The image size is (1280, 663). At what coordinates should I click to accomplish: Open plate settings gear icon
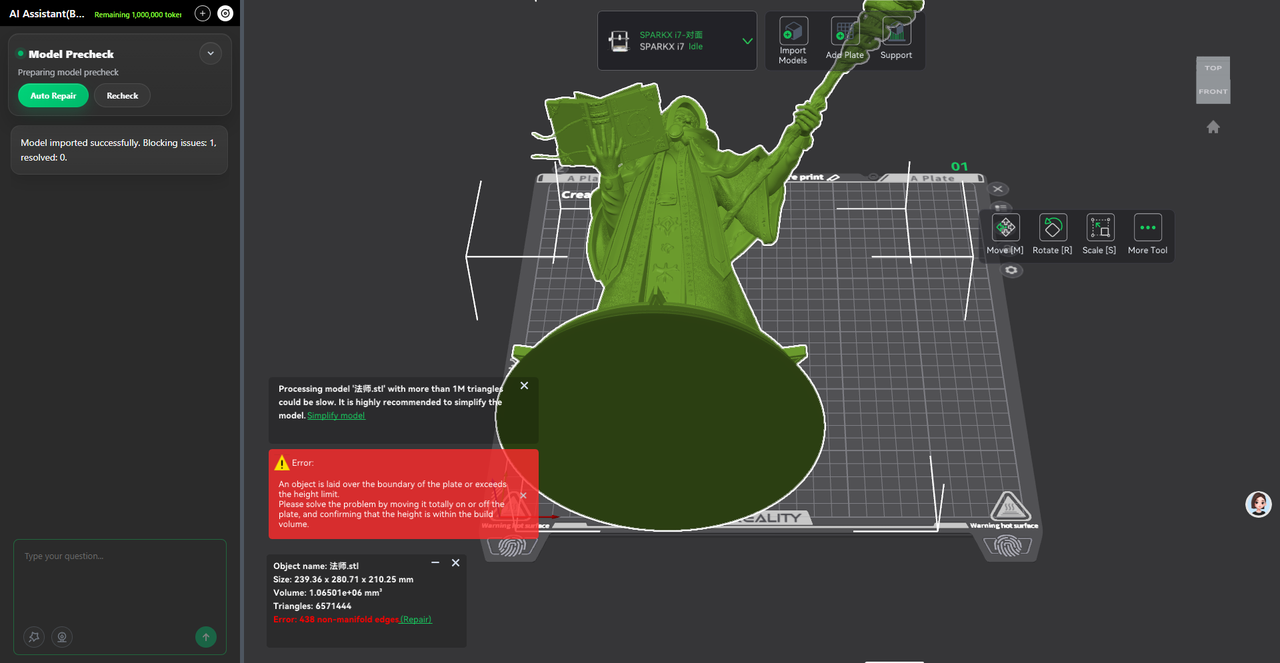click(1012, 270)
